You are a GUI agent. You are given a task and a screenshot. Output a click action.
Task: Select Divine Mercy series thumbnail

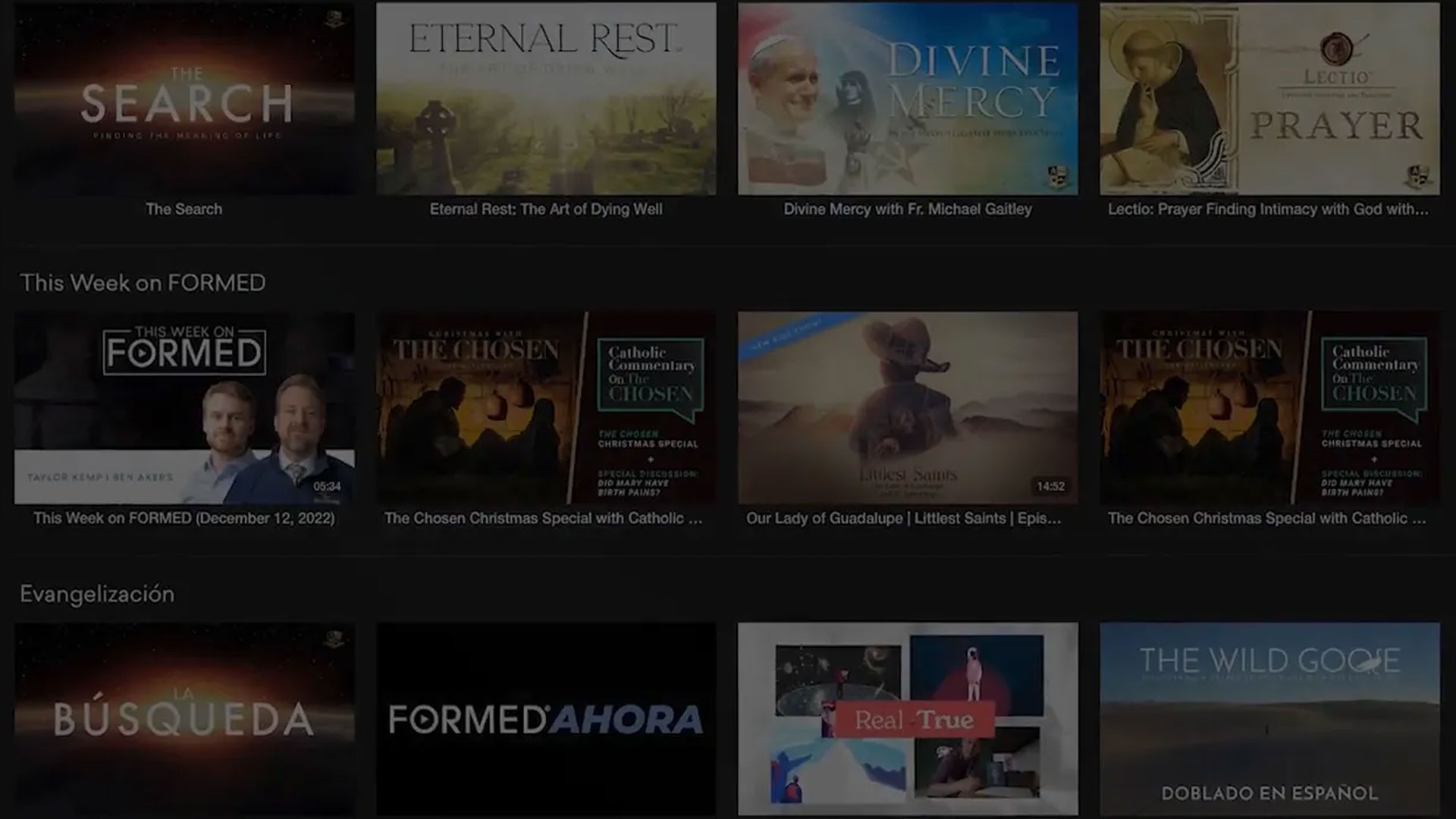click(908, 99)
